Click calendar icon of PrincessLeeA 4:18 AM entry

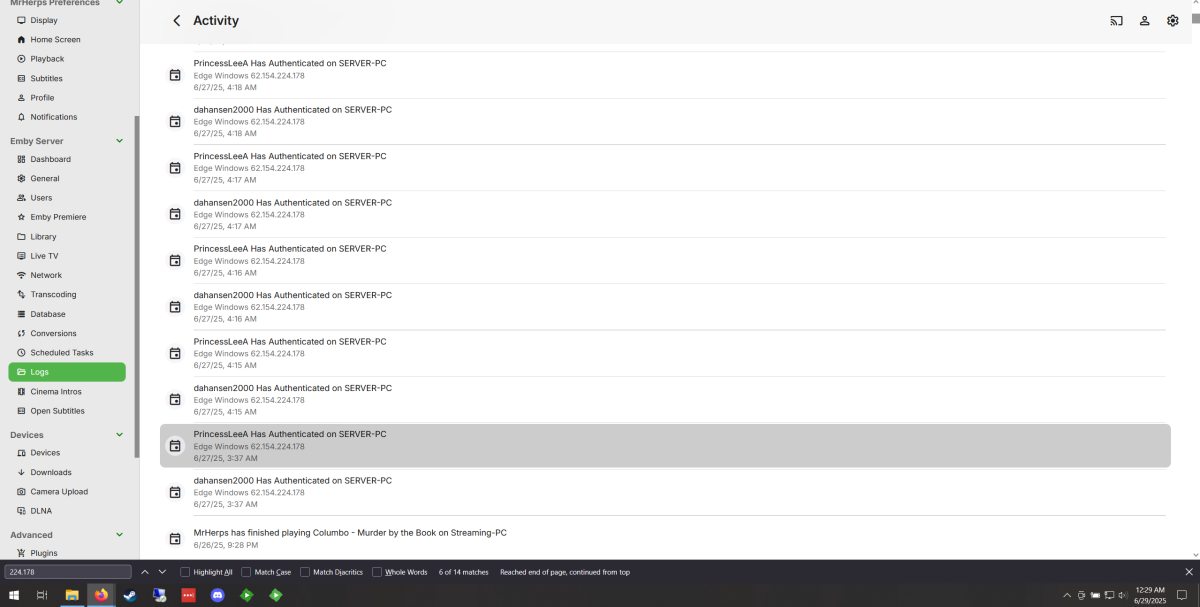tap(175, 75)
